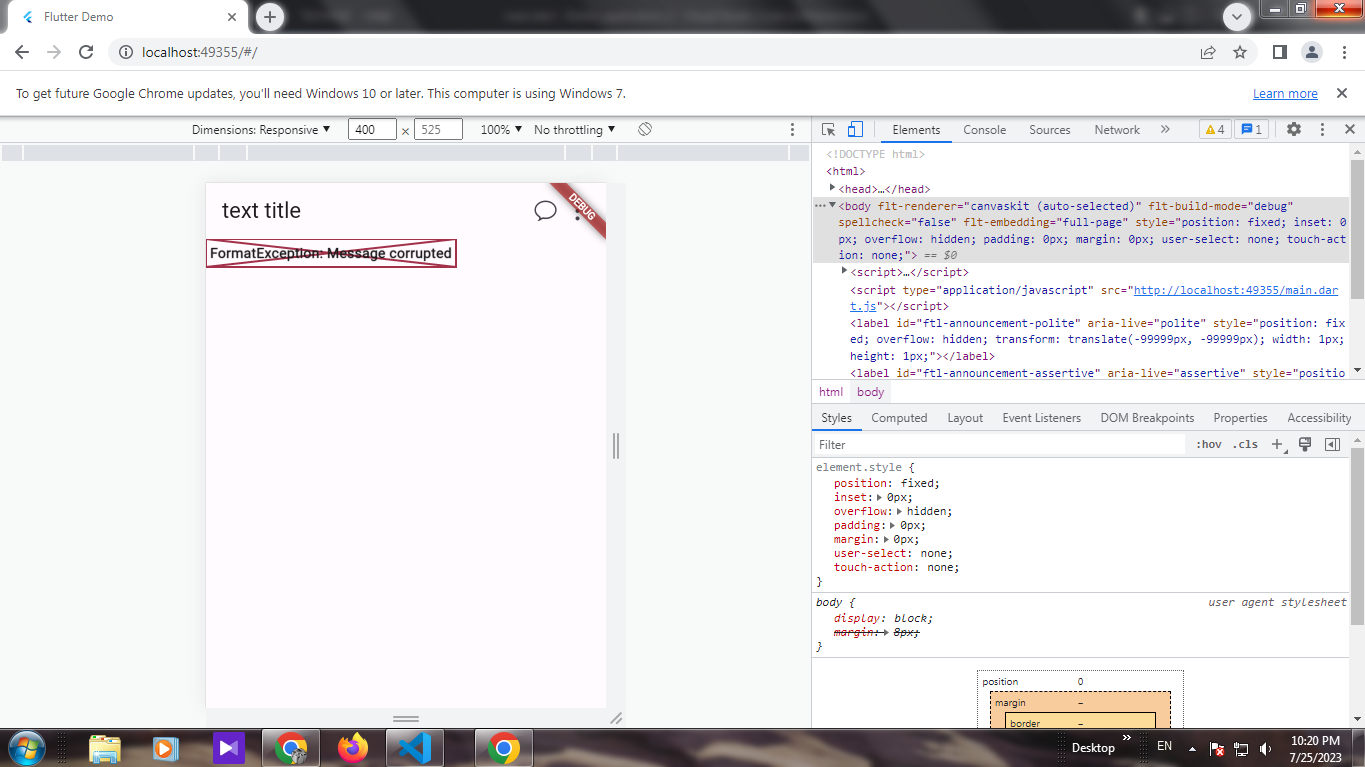The image size is (1365, 767).
Task: Expand the padding shorthand property
Action: coord(892,525)
